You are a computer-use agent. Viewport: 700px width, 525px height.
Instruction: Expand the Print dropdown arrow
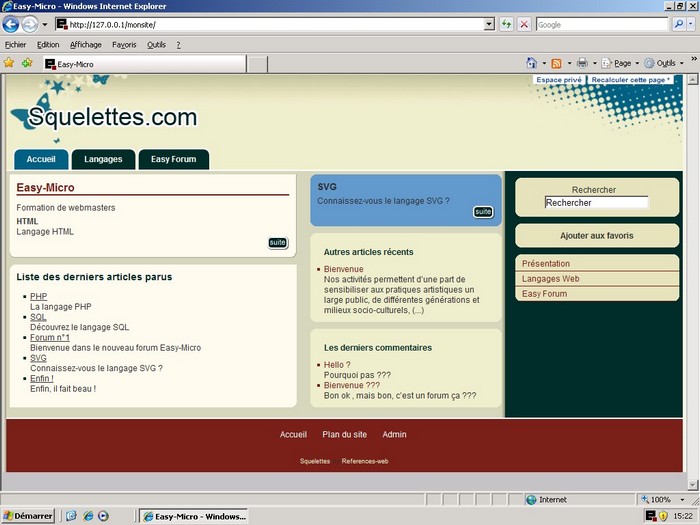[595, 63]
